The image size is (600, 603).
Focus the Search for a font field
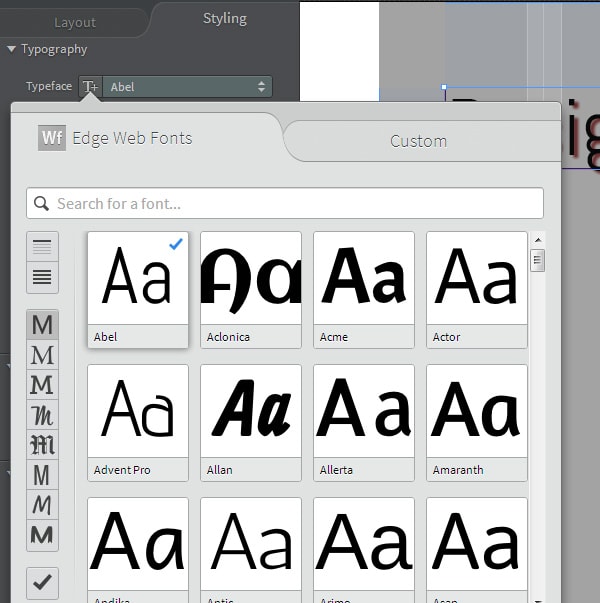pos(285,203)
